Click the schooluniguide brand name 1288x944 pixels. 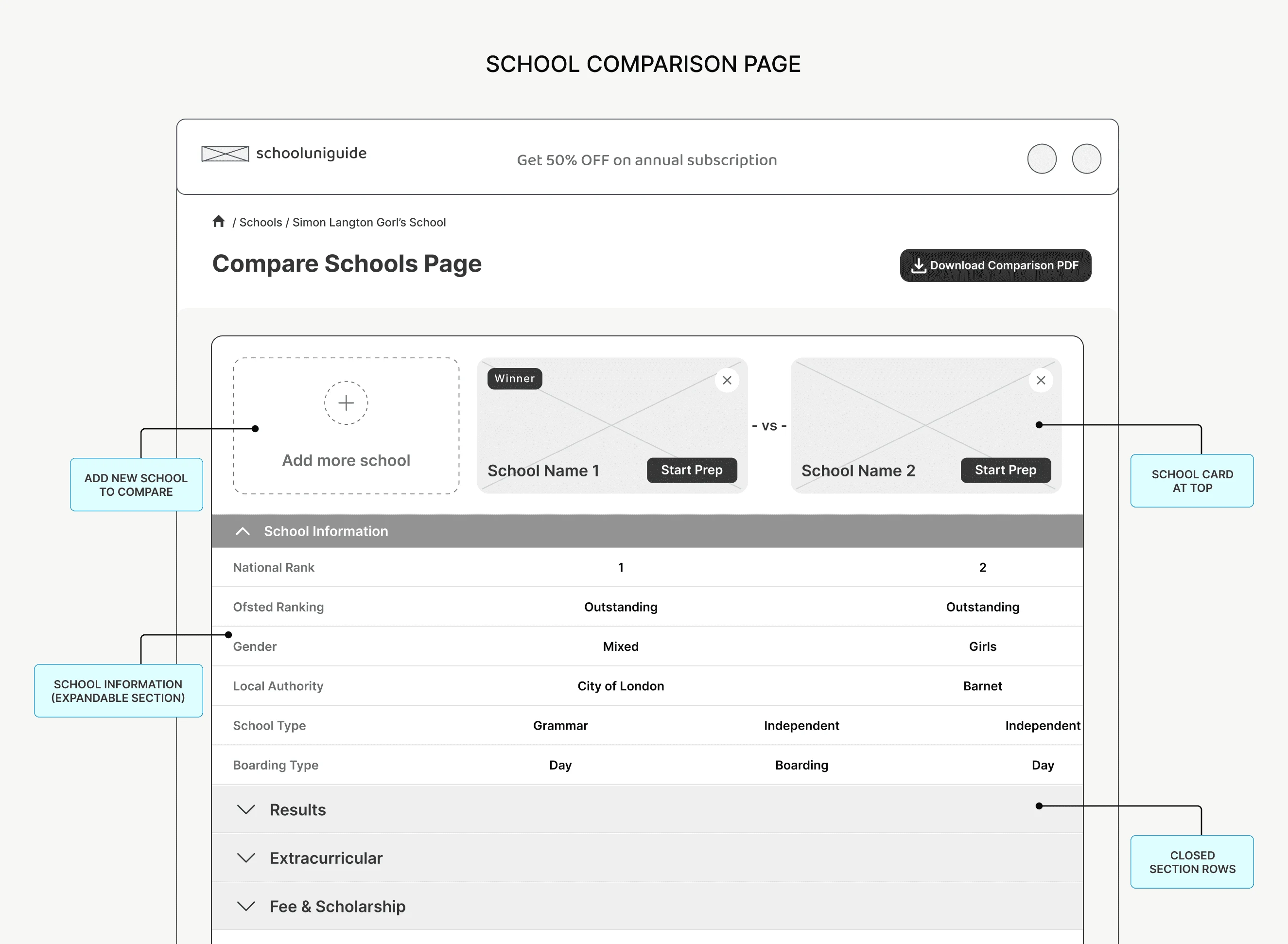click(x=312, y=153)
